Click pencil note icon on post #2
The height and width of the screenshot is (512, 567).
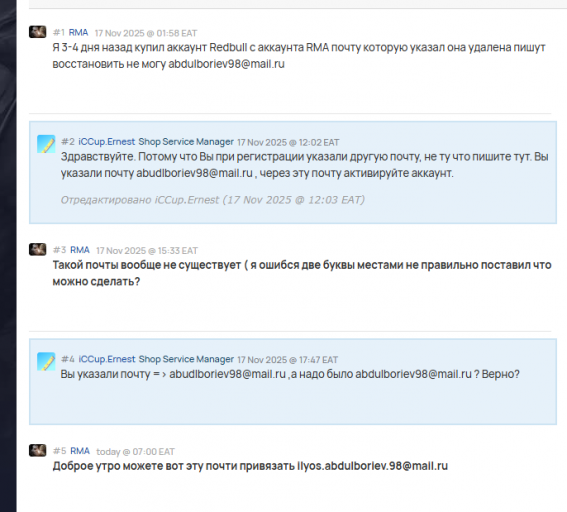coord(46,144)
